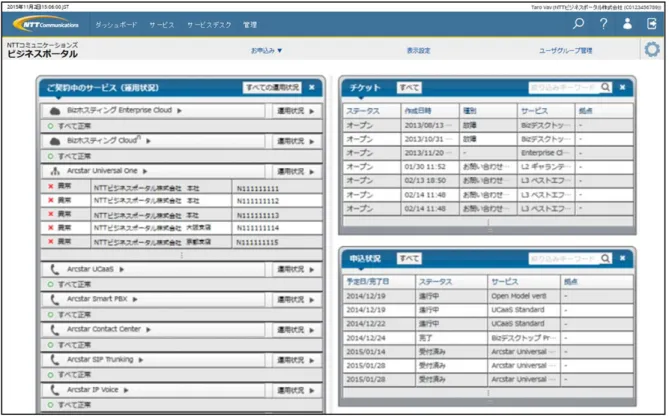Open the すべて filter in チケット panel
Image resolution: width=669 pixels, height=417 pixels.
point(409,87)
